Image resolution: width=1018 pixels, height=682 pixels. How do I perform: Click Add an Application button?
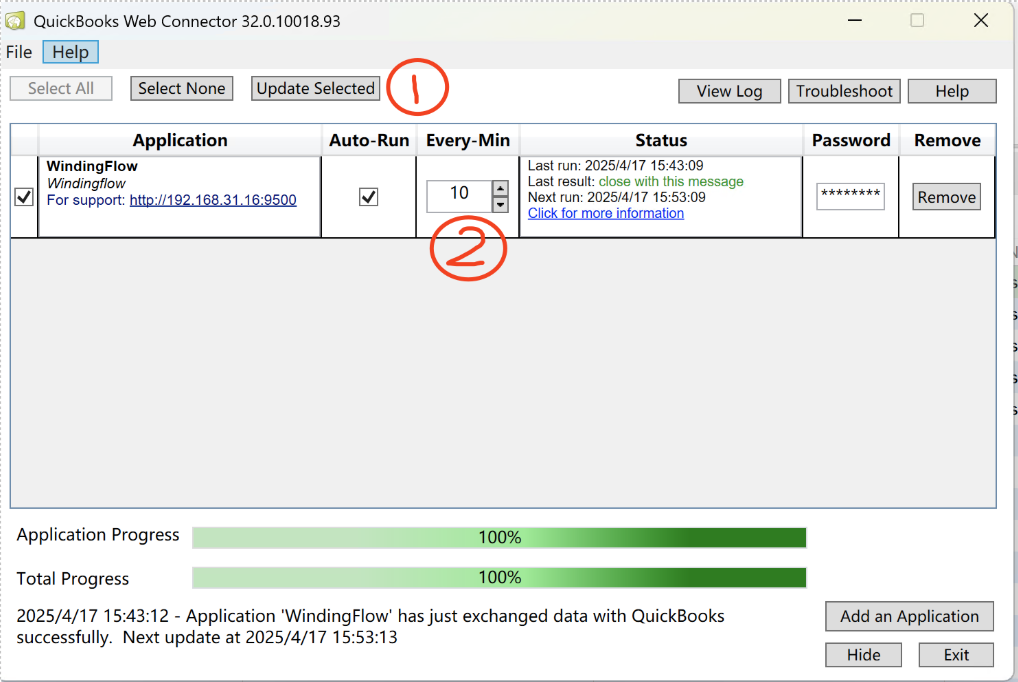pyautogui.click(x=909, y=616)
